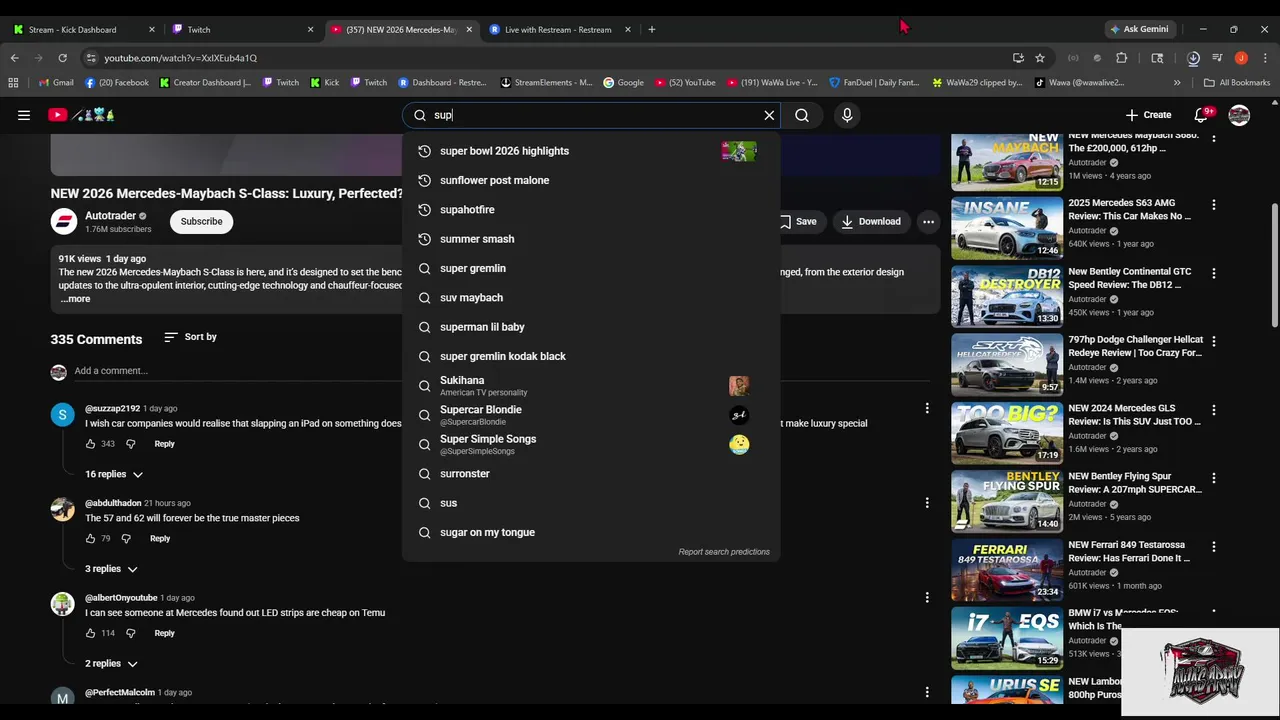Open Chrome extensions puzzle icon

point(1121,58)
